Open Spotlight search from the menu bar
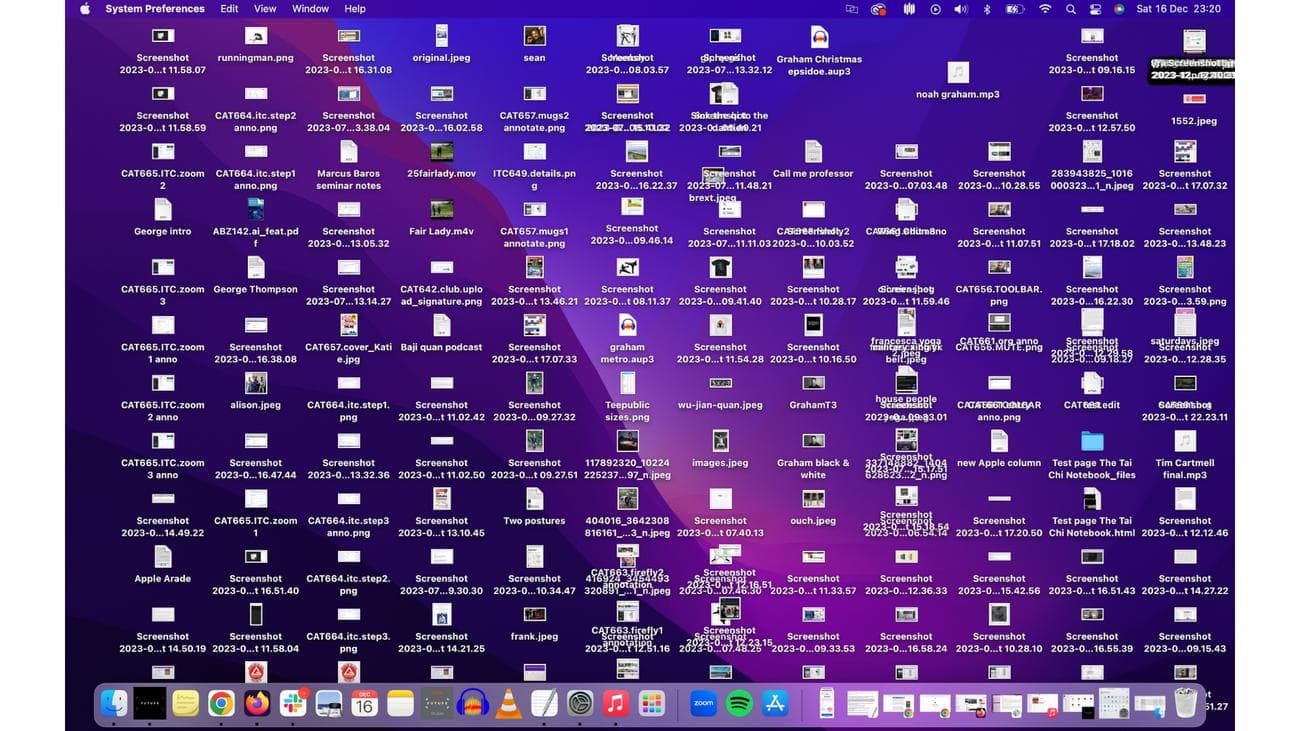The width and height of the screenshot is (1300, 731). coord(1070,8)
